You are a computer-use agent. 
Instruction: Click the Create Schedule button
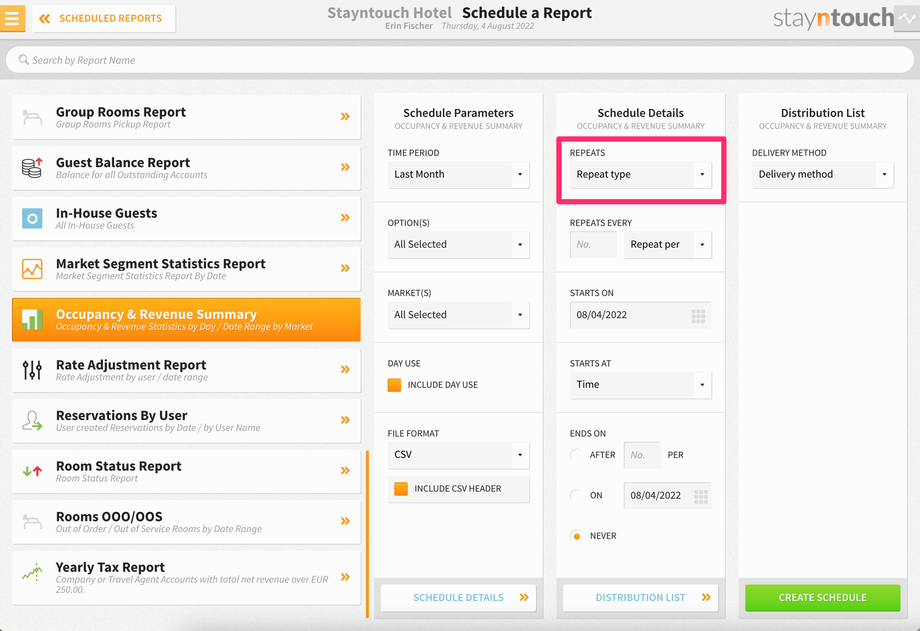(x=823, y=598)
